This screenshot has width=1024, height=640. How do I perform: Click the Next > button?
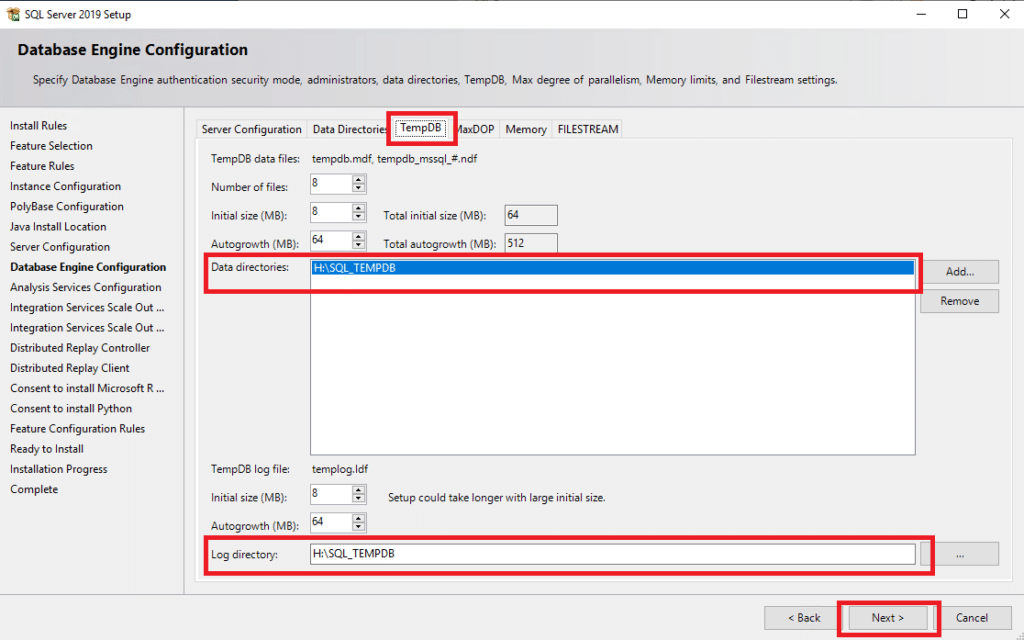point(888,618)
